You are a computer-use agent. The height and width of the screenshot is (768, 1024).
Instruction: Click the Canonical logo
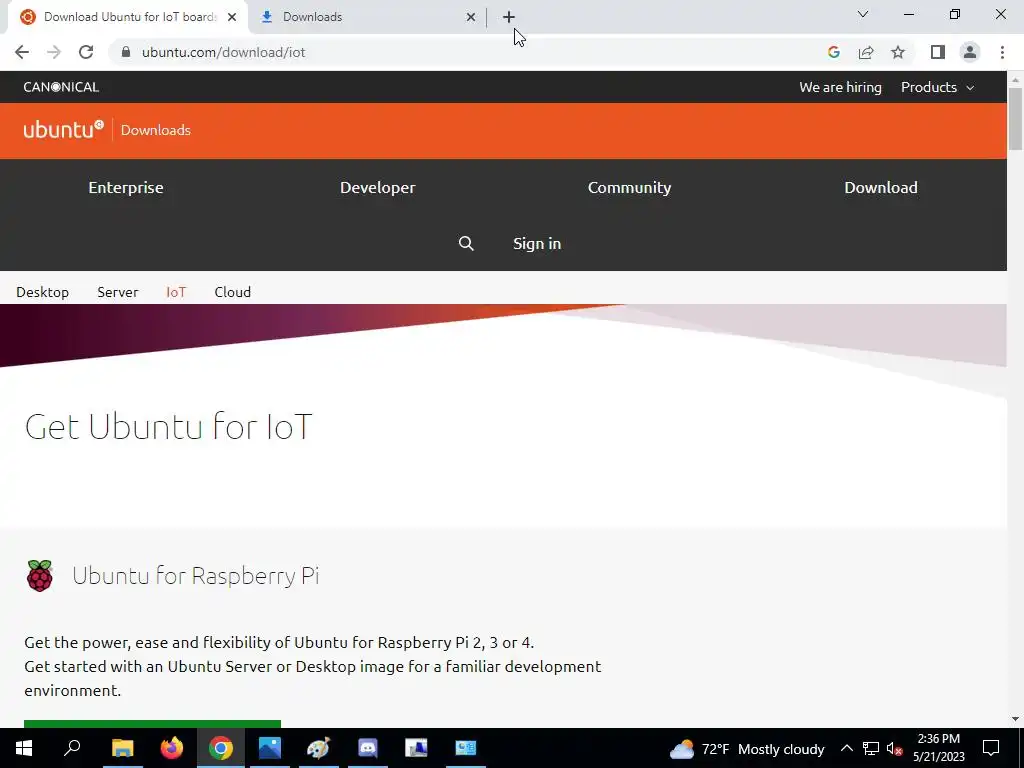61,87
